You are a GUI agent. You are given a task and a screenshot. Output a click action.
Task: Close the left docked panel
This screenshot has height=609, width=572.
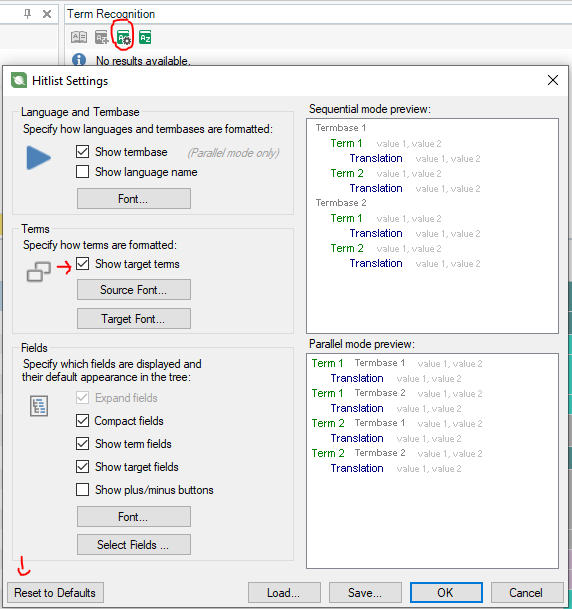(x=47, y=14)
